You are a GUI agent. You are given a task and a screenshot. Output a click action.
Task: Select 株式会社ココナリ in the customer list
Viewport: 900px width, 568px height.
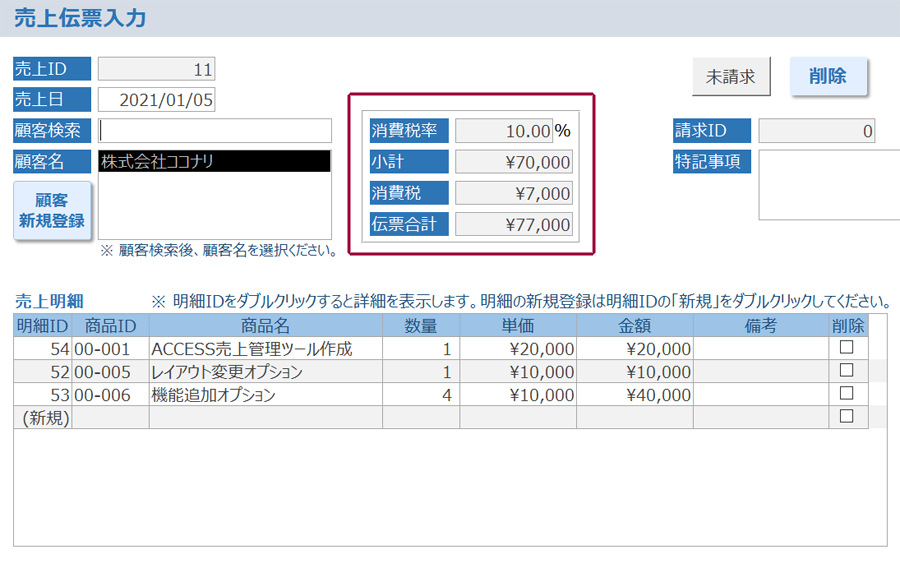pos(215,161)
